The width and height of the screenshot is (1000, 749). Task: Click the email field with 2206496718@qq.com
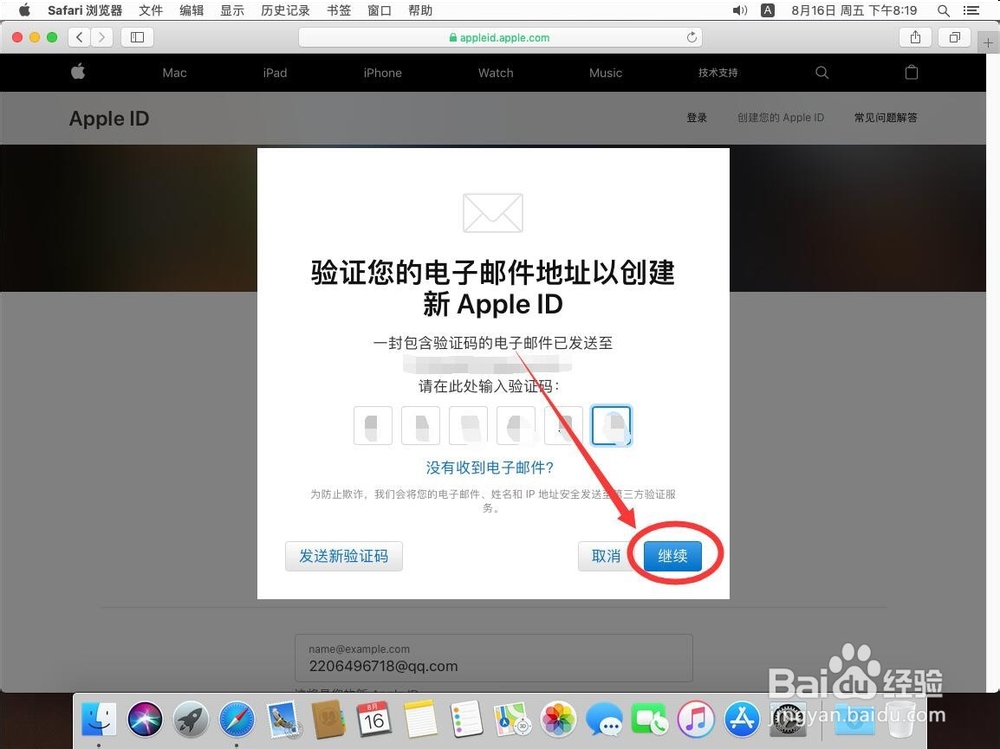click(494, 658)
